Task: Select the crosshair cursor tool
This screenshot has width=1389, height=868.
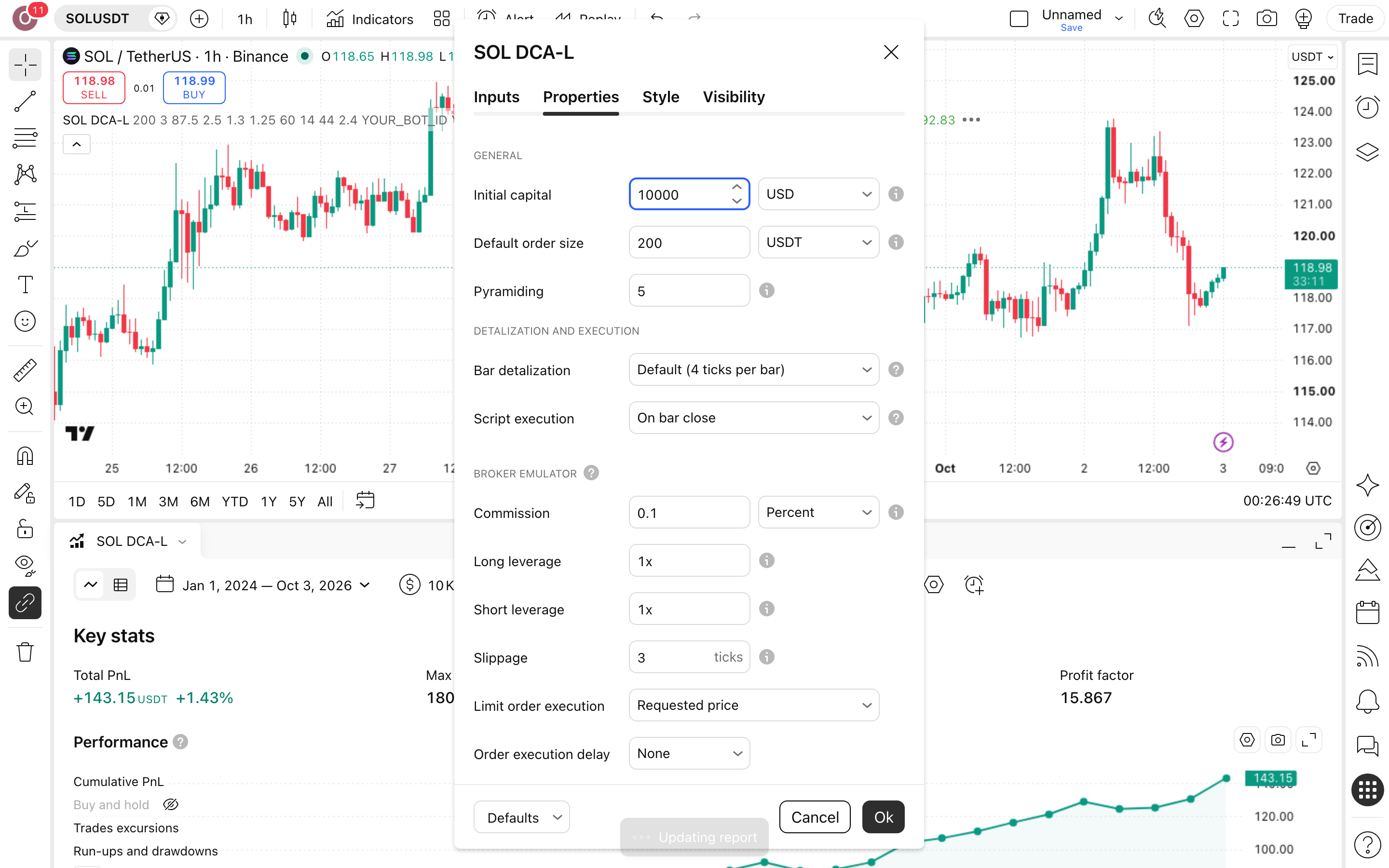Action: click(25, 65)
